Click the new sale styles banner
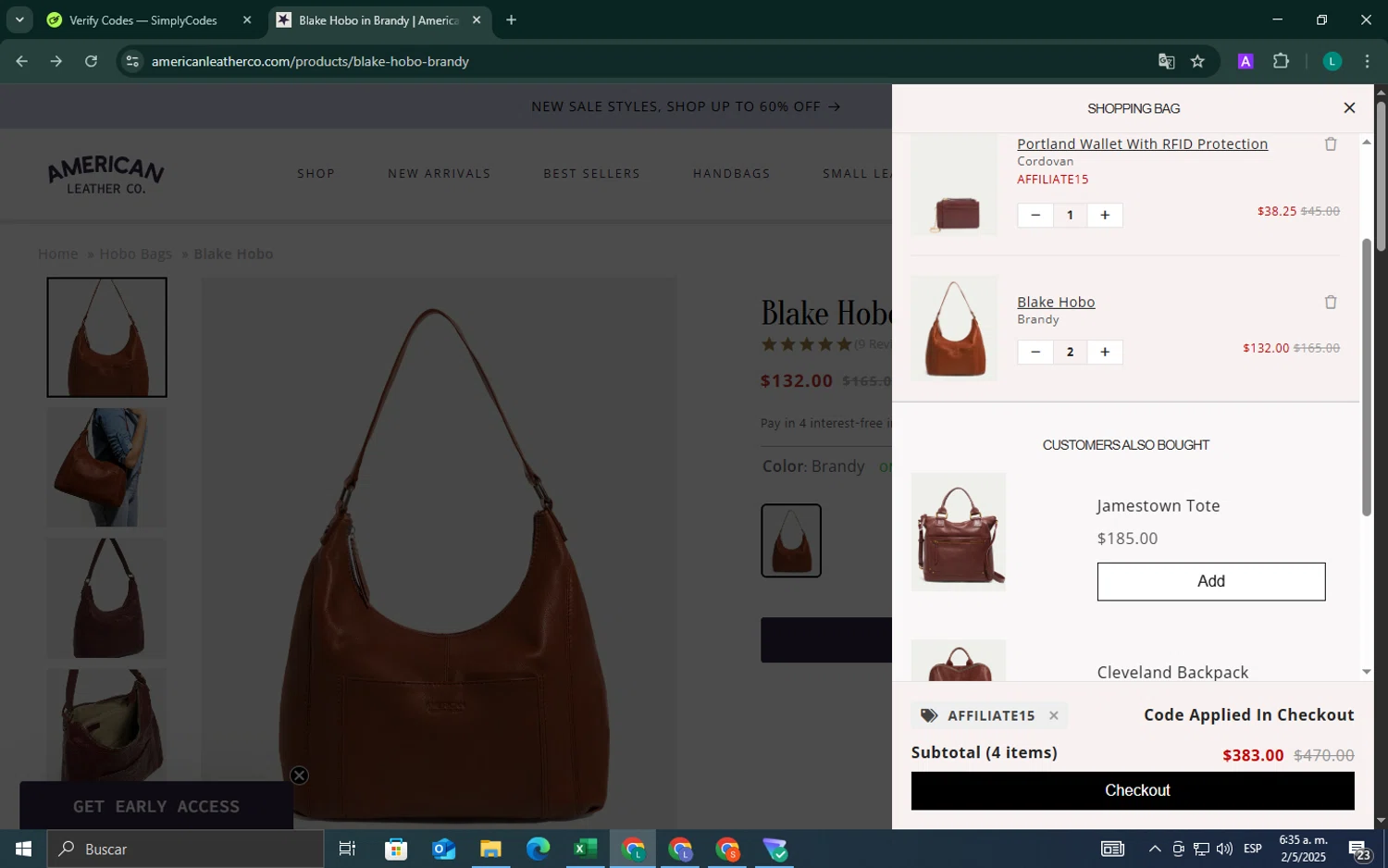This screenshot has height=868, width=1388. click(x=686, y=106)
